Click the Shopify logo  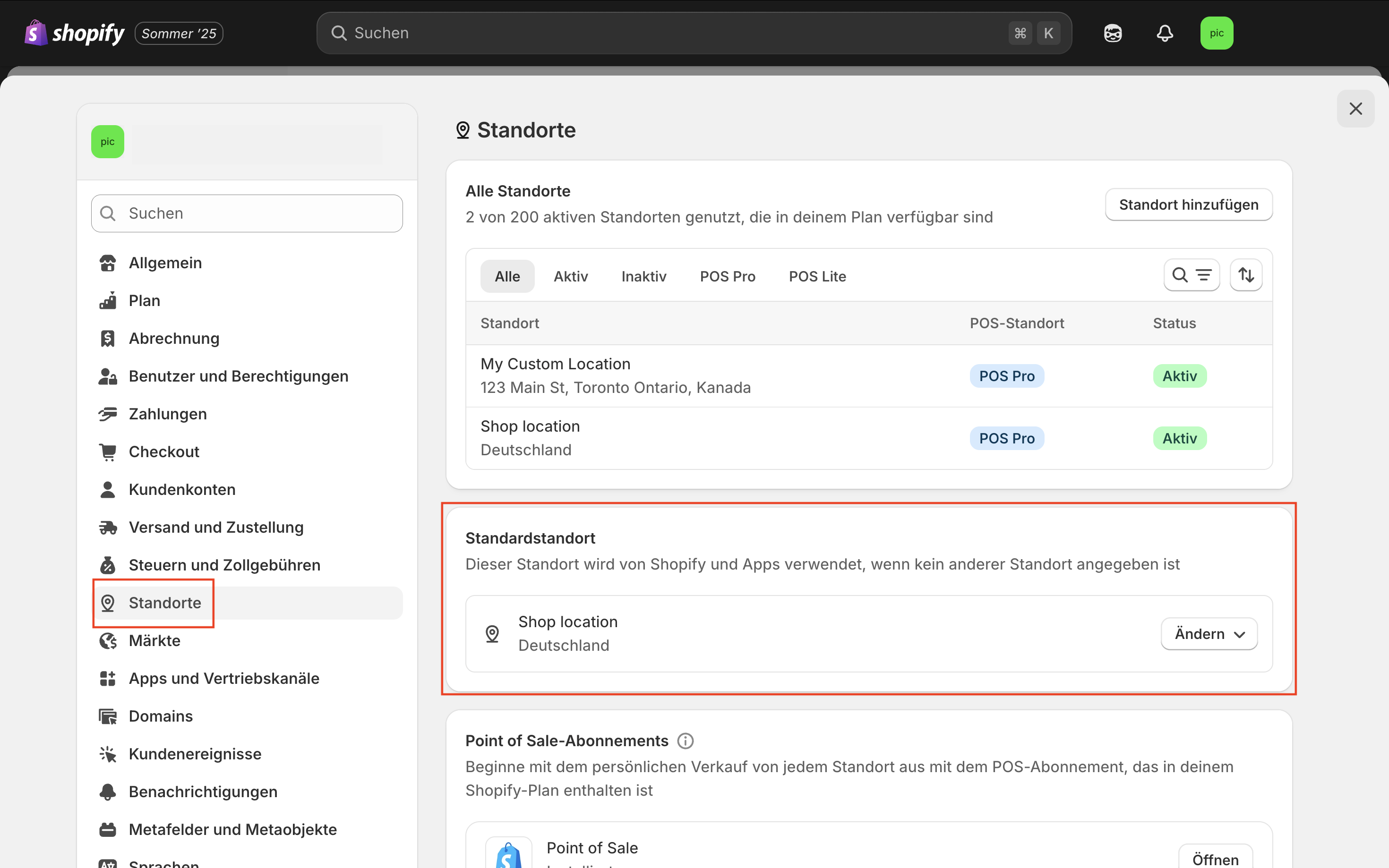coord(75,34)
